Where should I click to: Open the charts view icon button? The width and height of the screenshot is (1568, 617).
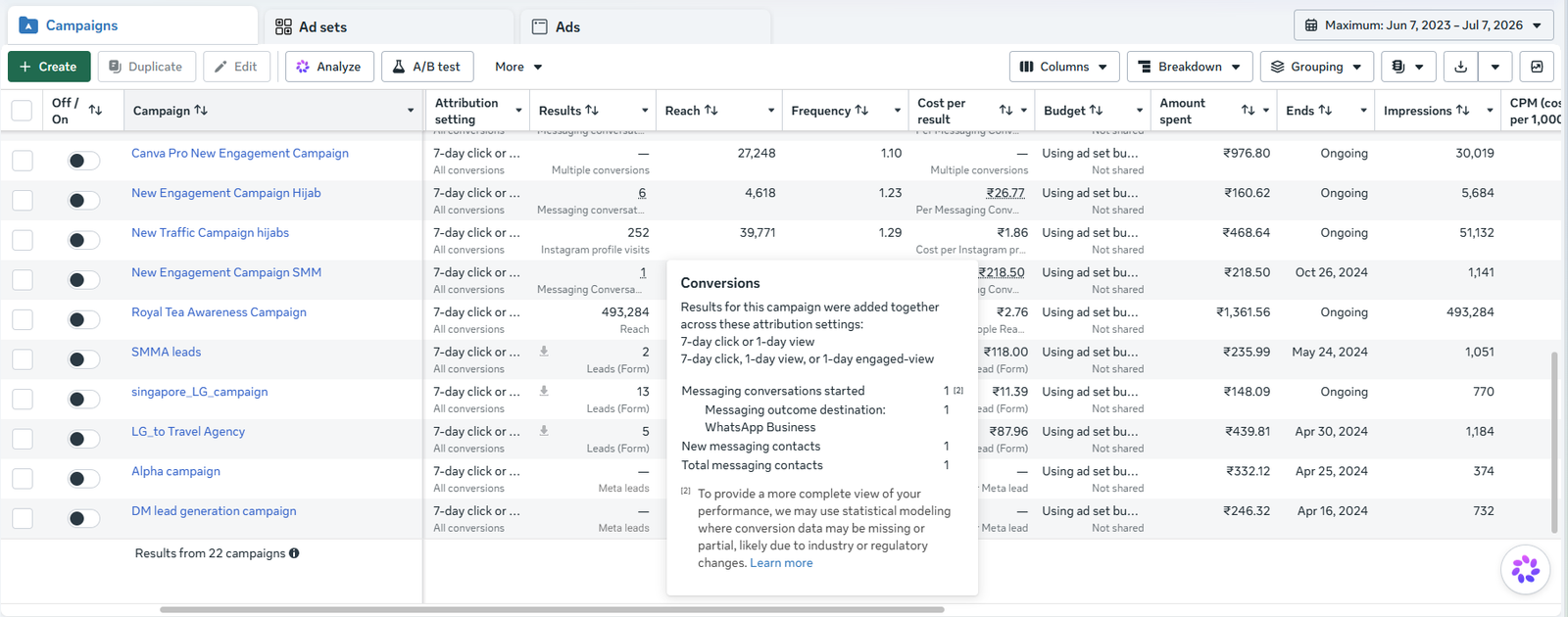coord(1537,67)
